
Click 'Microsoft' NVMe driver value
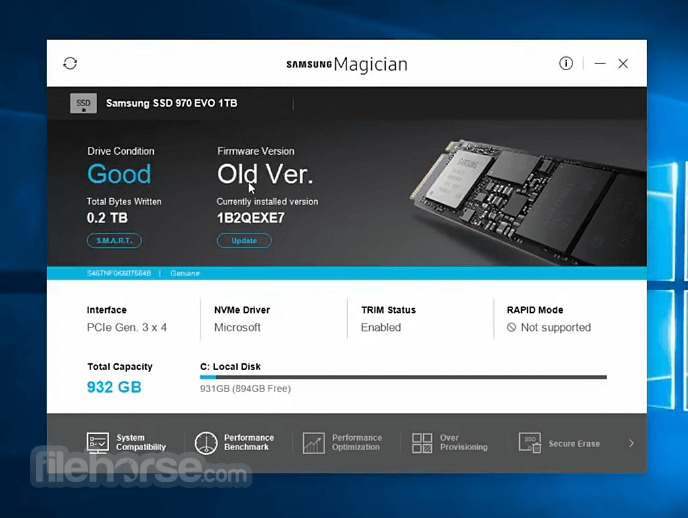point(237,327)
